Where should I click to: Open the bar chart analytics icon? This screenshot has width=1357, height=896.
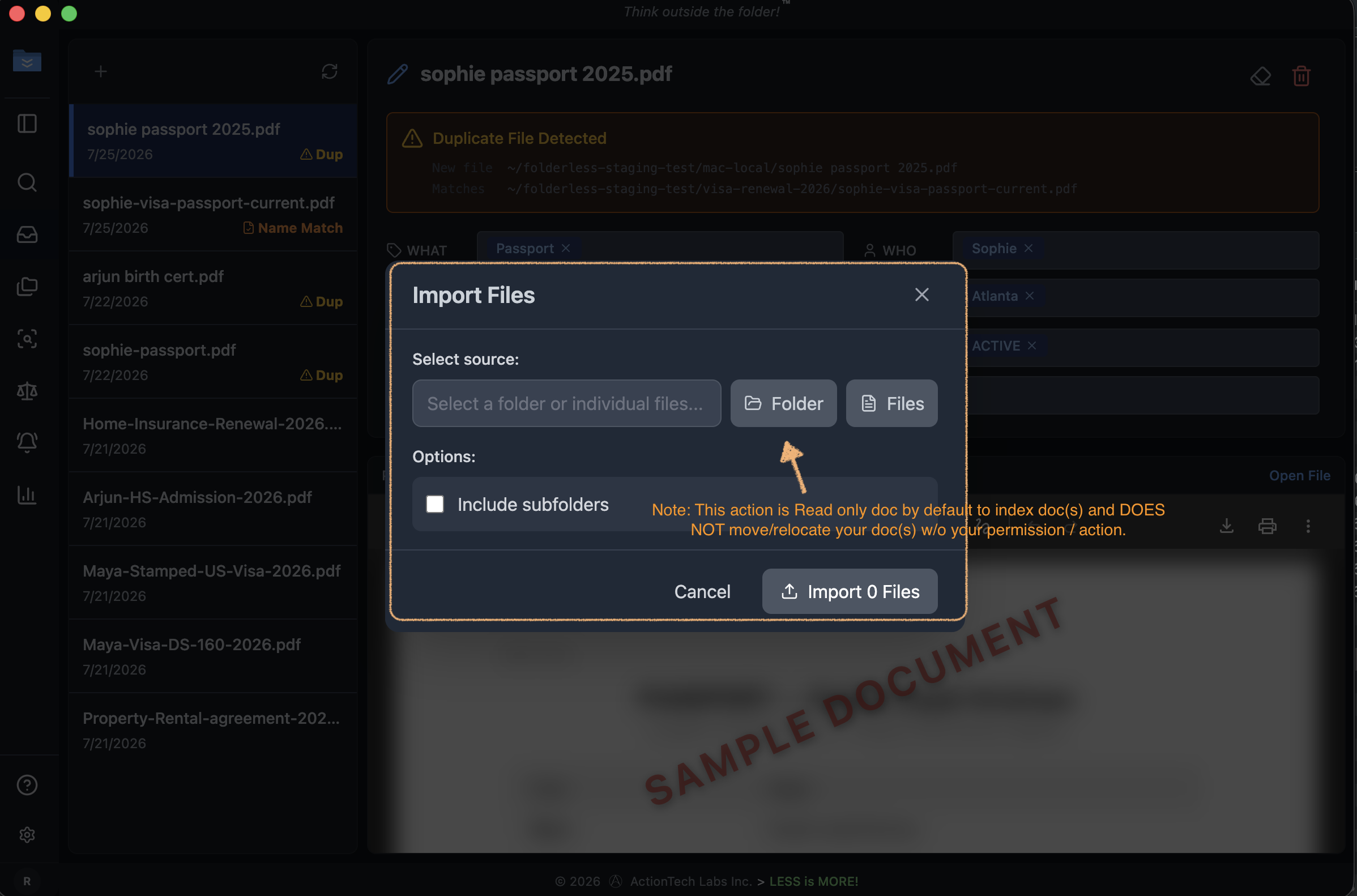coord(27,495)
